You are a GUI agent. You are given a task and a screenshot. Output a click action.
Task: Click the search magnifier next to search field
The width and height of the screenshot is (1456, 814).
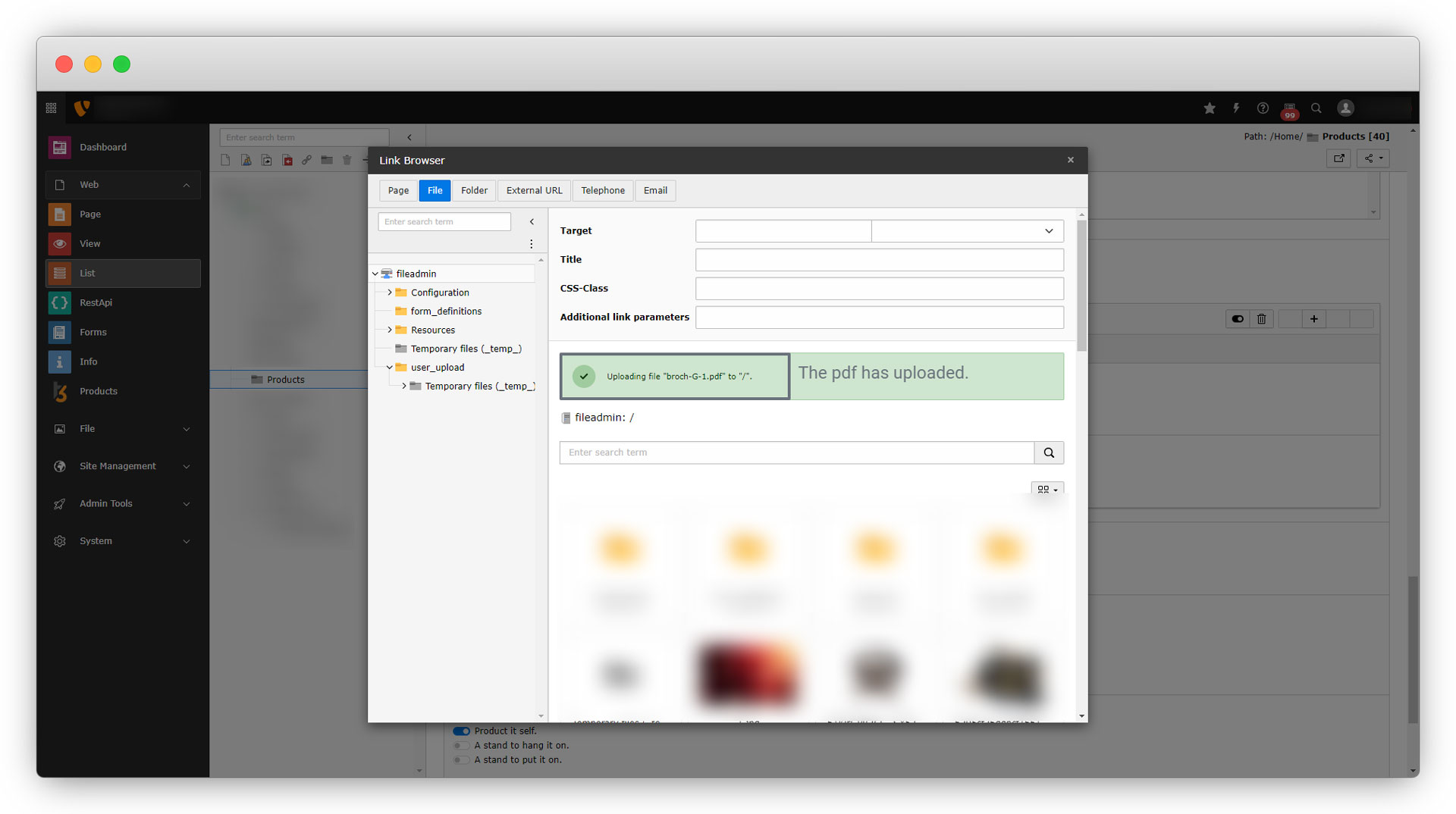(x=1049, y=452)
